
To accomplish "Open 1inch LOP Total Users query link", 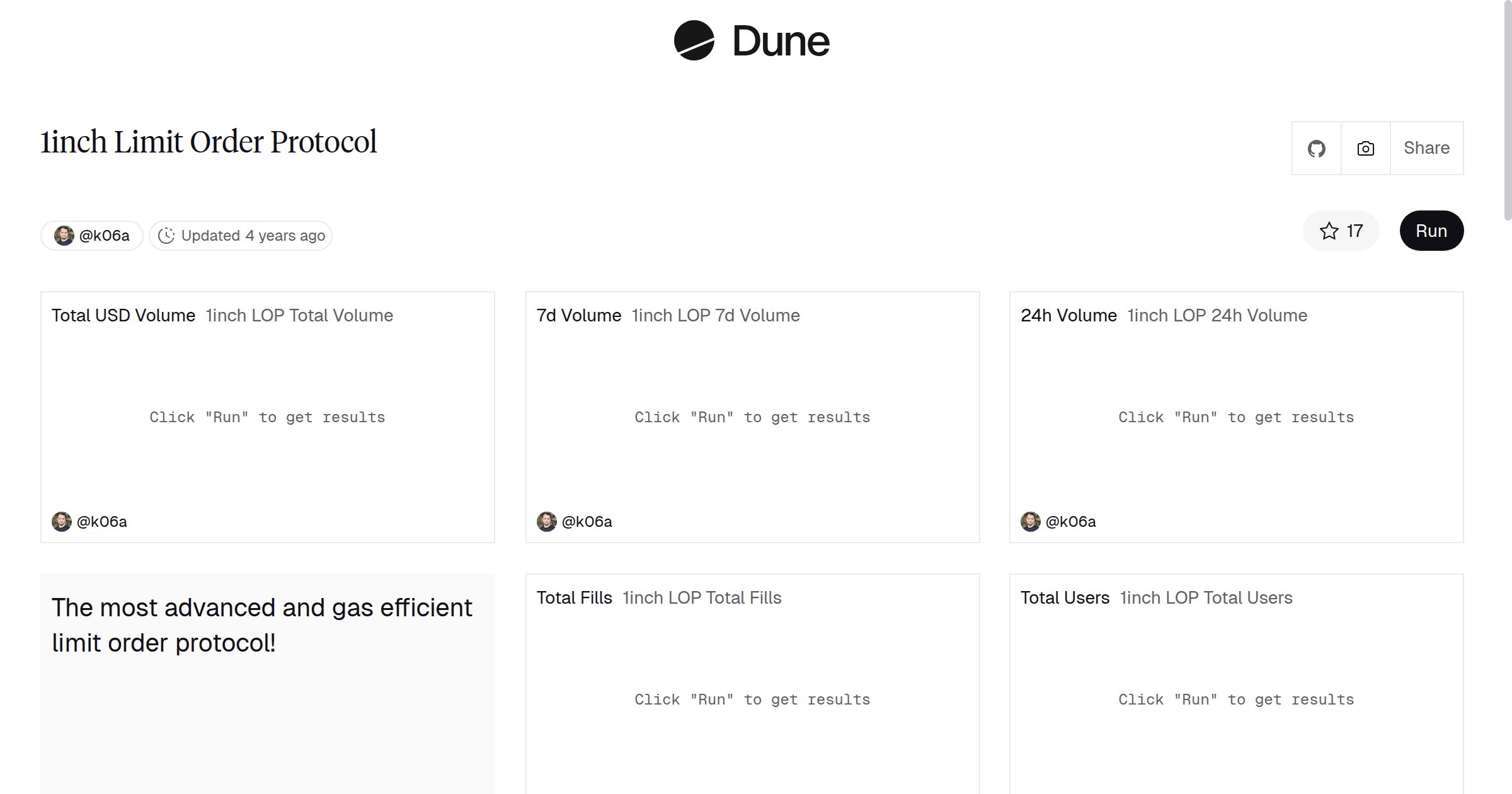I will click(1206, 597).
